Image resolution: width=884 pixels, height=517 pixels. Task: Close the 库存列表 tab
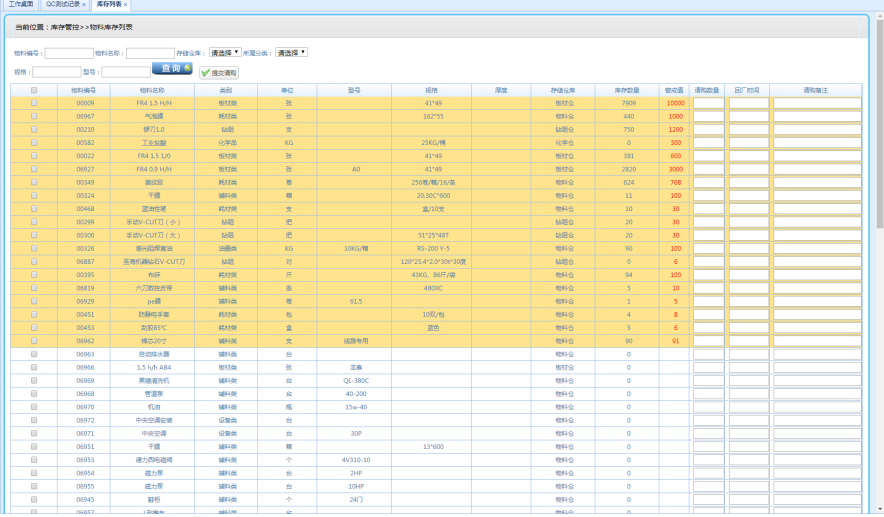pos(125,5)
